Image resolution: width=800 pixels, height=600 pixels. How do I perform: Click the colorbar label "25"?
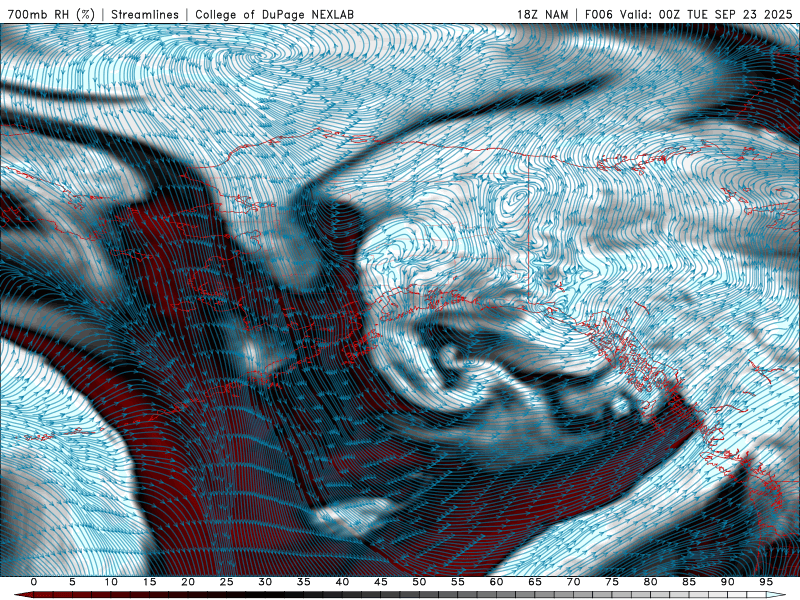coord(227,582)
